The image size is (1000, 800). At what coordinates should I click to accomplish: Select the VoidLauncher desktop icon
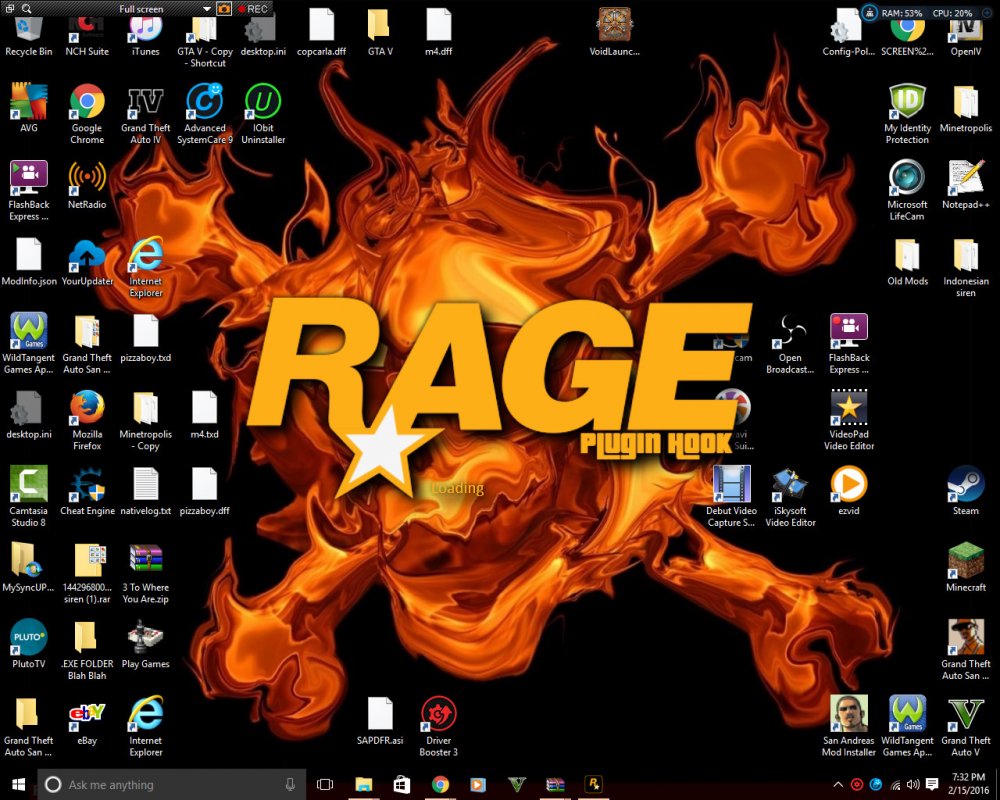pos(615,32)
